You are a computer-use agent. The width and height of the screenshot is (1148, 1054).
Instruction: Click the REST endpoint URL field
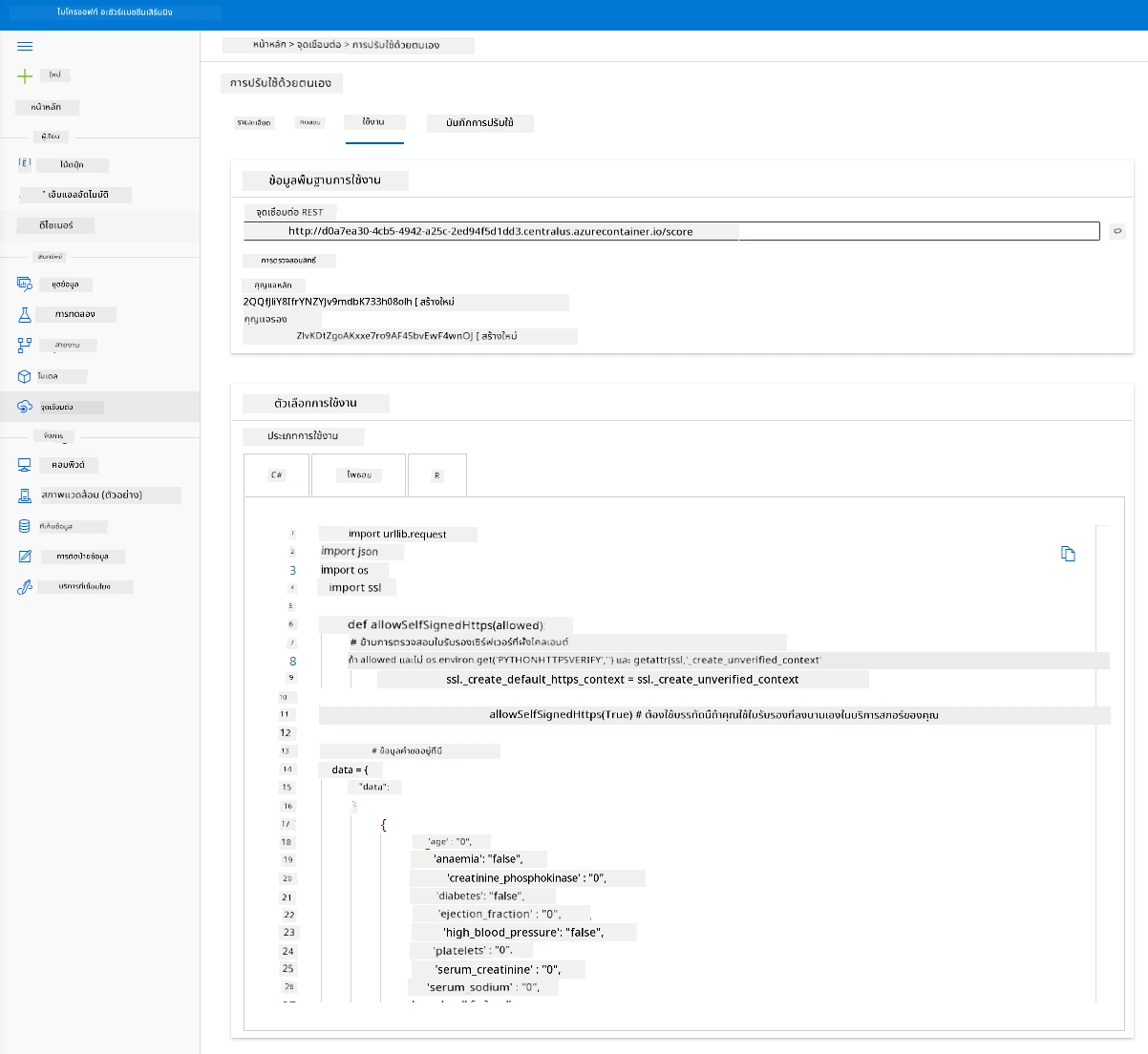tap(670, 231)
